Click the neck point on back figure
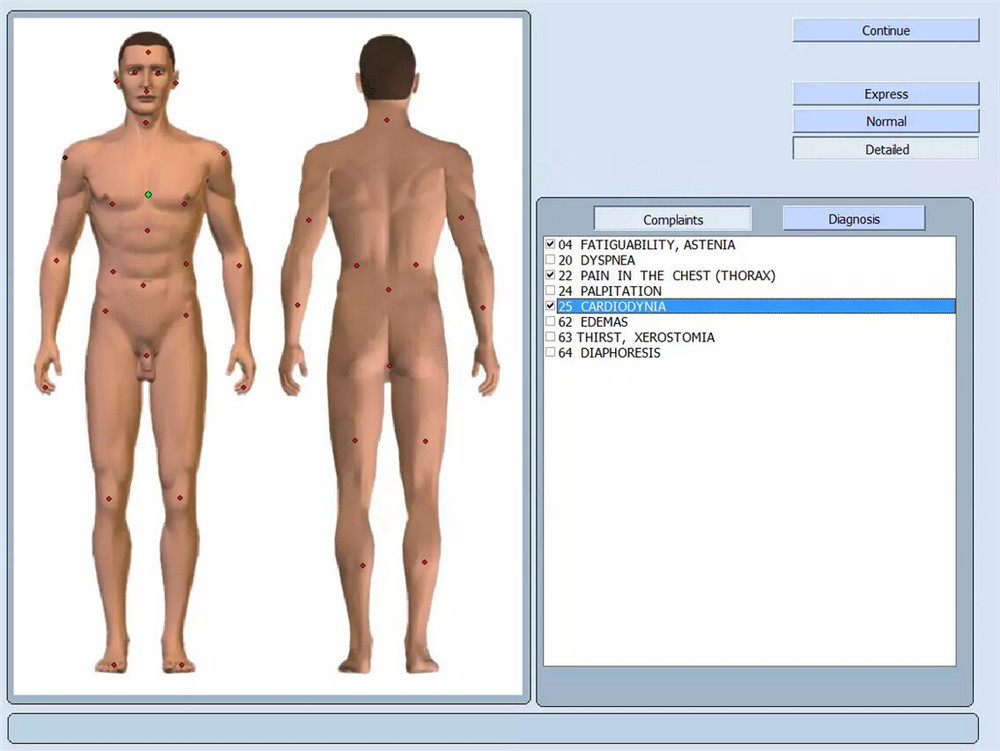This screenshot has height=751, width=1000. click(387, 120)
